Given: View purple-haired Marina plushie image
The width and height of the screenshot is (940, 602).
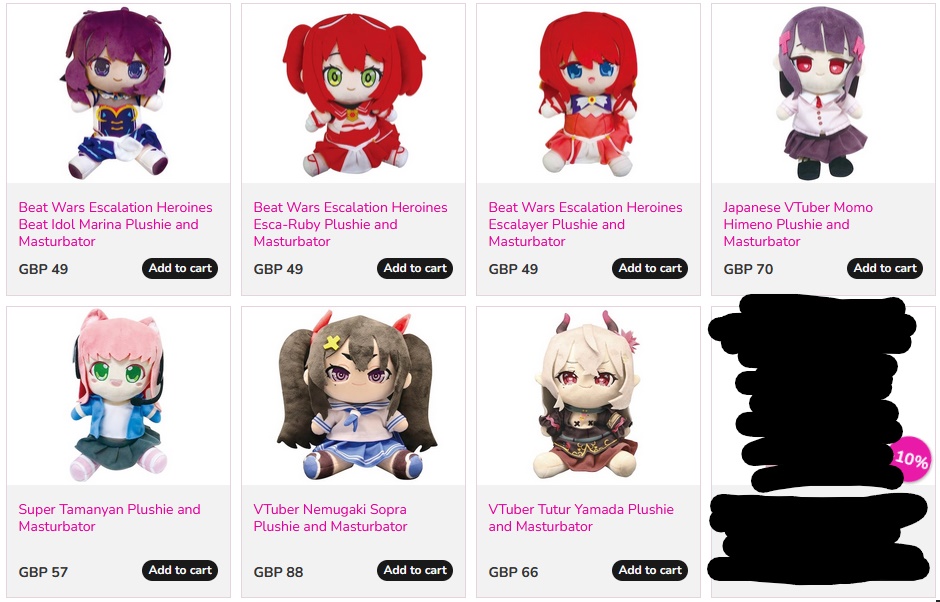Looking at the screenshot, I should [x=118, y=94].
